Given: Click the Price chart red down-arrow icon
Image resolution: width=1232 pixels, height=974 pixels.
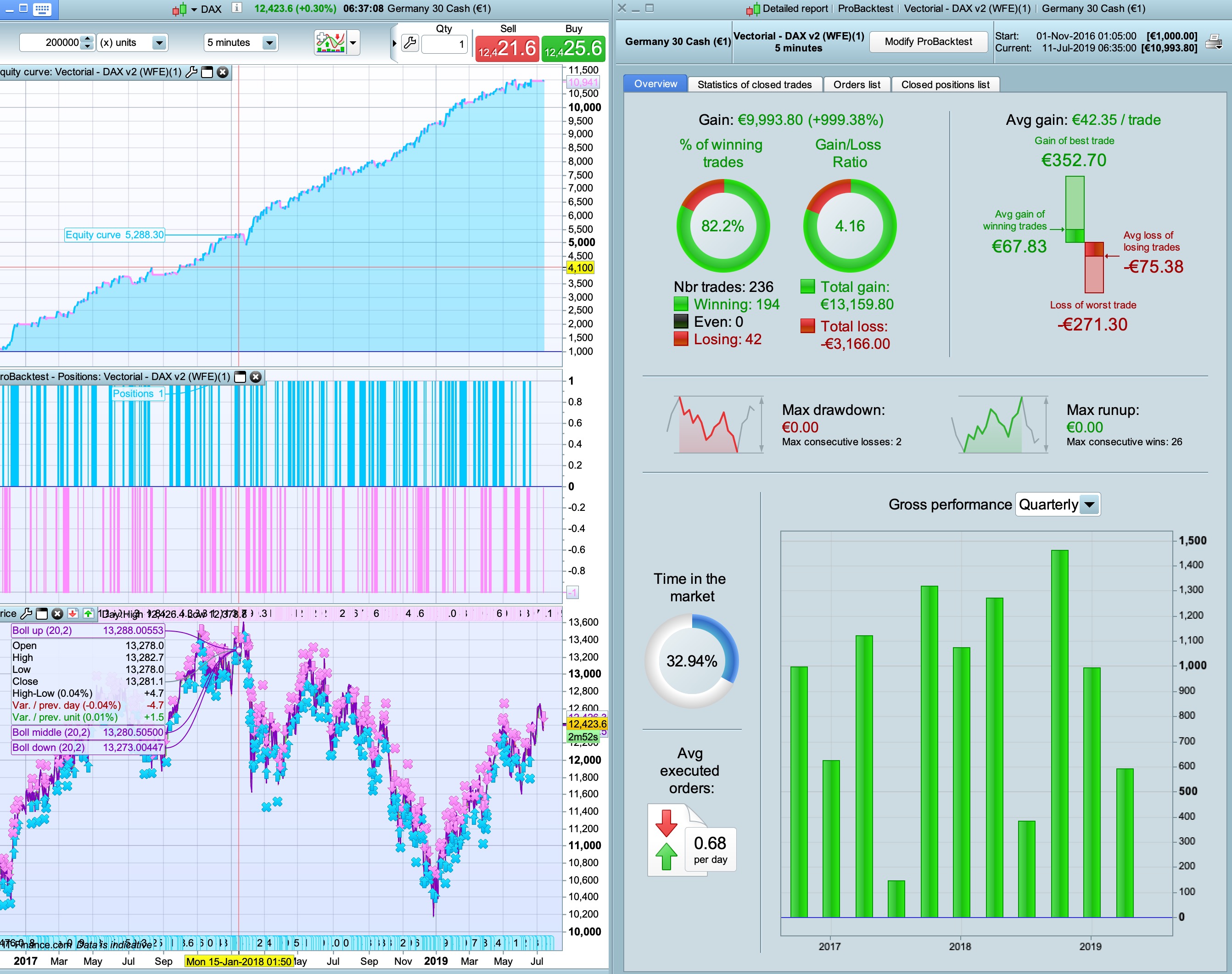Looking at the screenshot, I should (73, 613).
